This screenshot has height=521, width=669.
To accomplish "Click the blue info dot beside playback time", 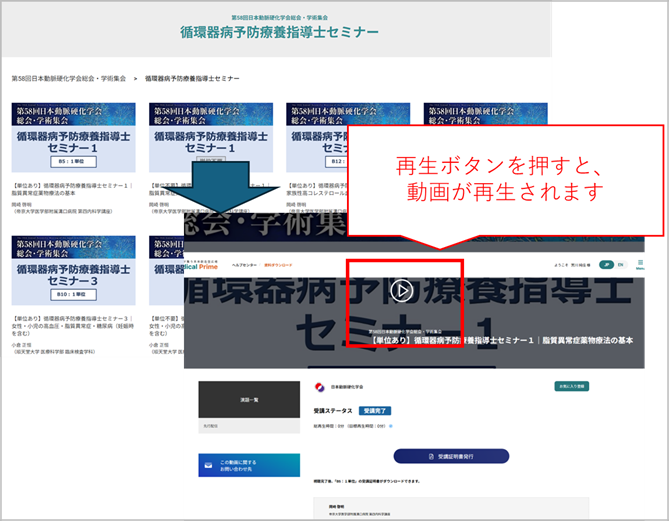I will tap(390, 426).
